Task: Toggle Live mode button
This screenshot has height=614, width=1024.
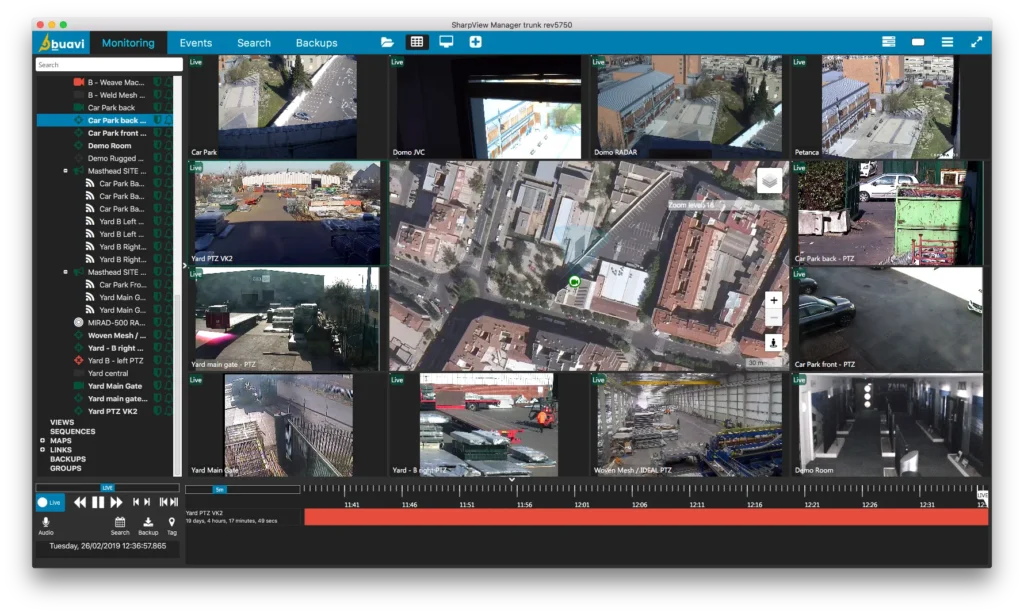Action: click(50, 502)
